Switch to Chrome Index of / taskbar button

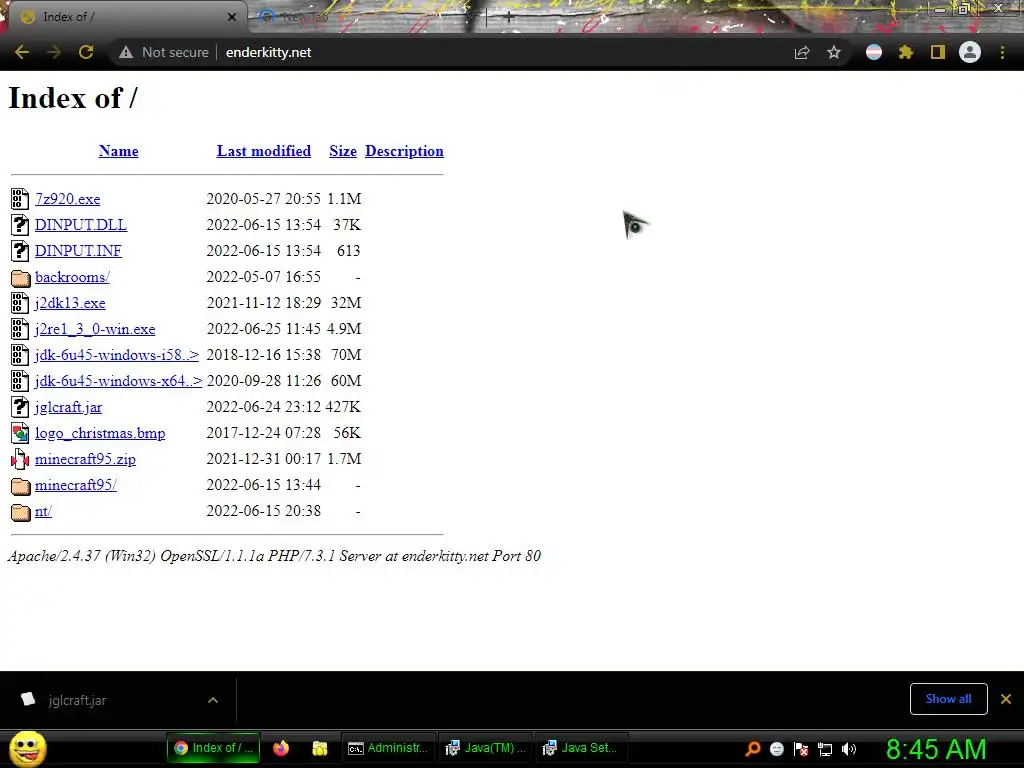(214, 748)
